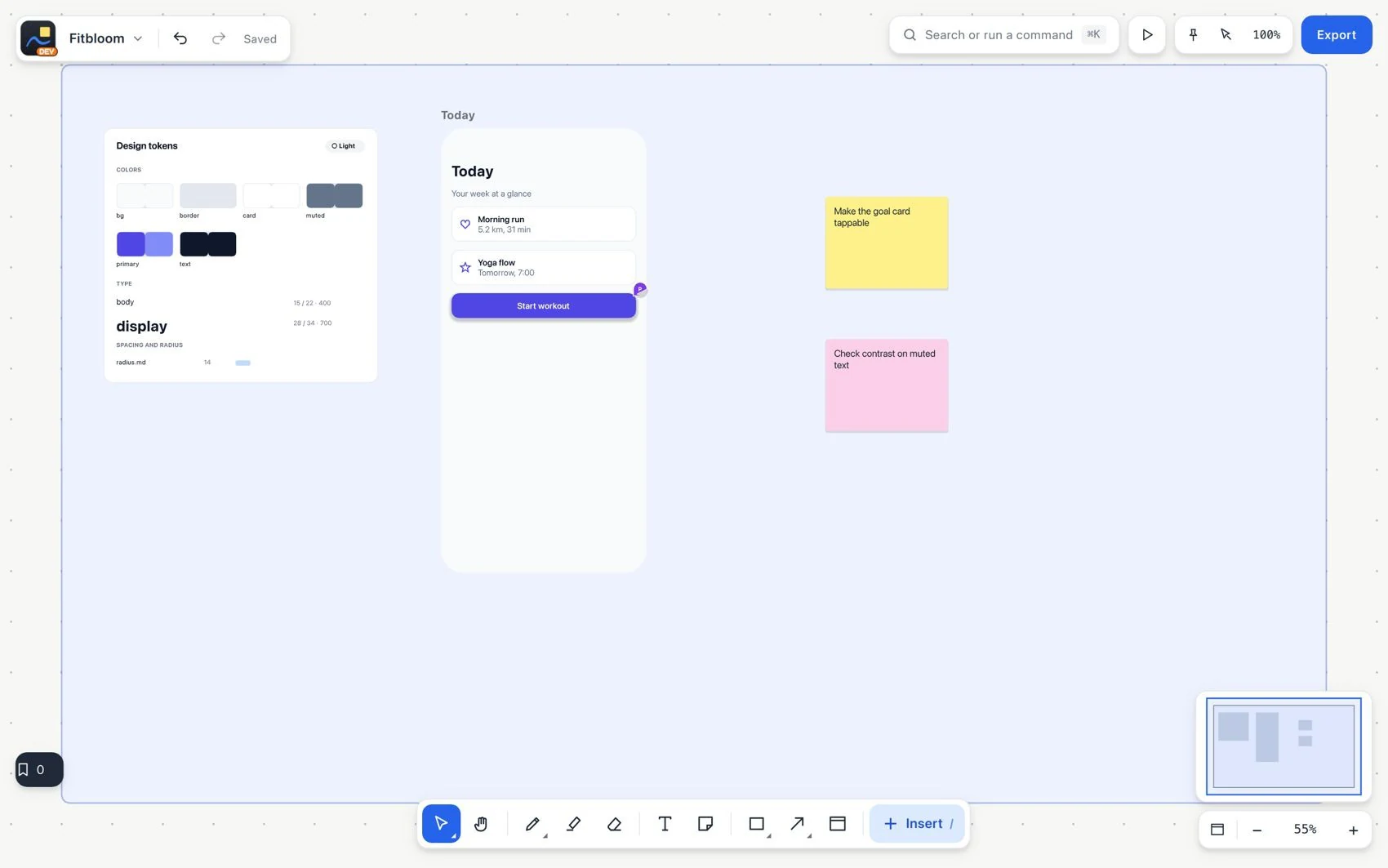Click the border color swatch
Viewport: 1388px width, 868px height.
208,195
